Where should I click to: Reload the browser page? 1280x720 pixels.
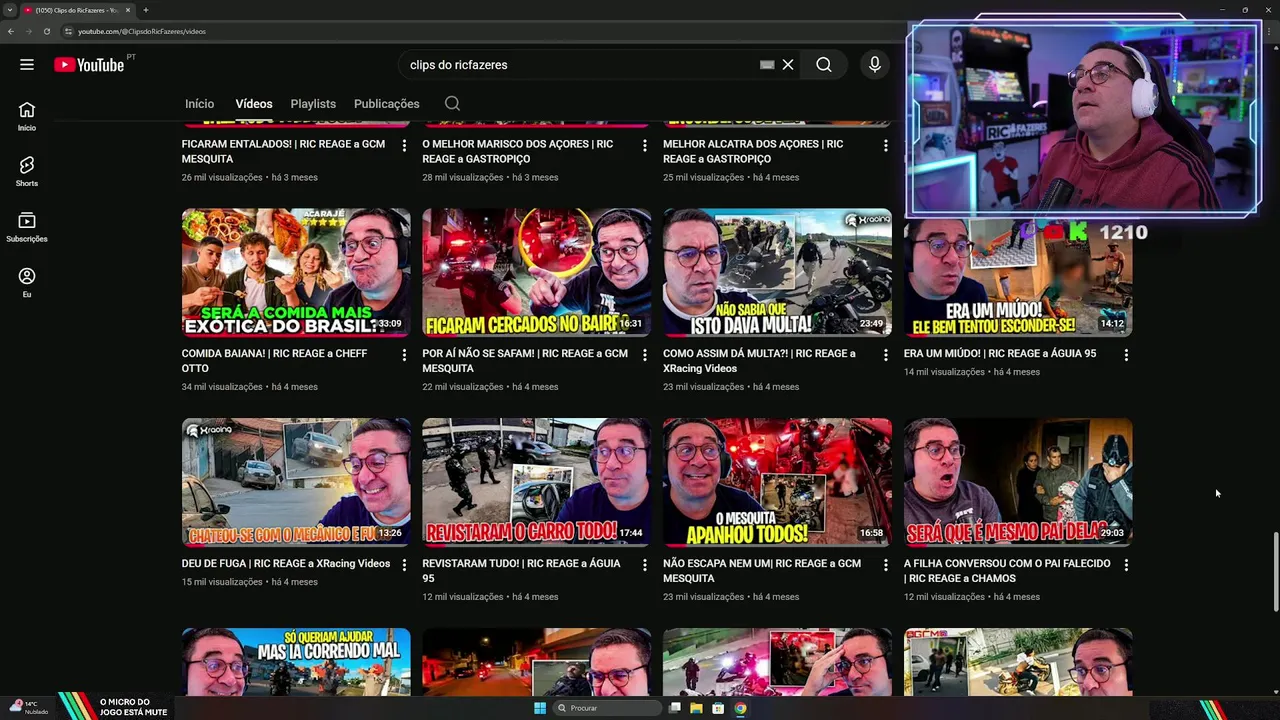click(46, 31)
